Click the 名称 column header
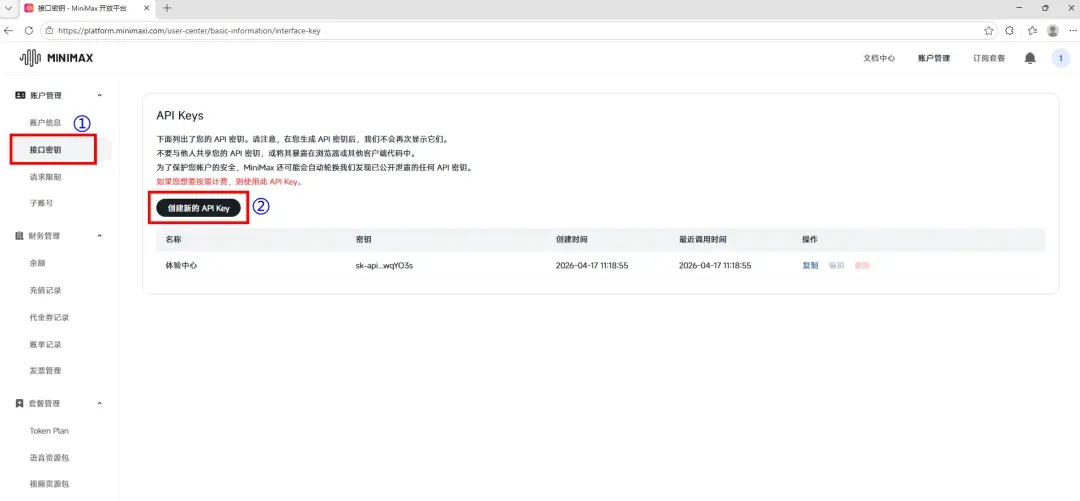The image size is (1080, 501). pos(174,239)
